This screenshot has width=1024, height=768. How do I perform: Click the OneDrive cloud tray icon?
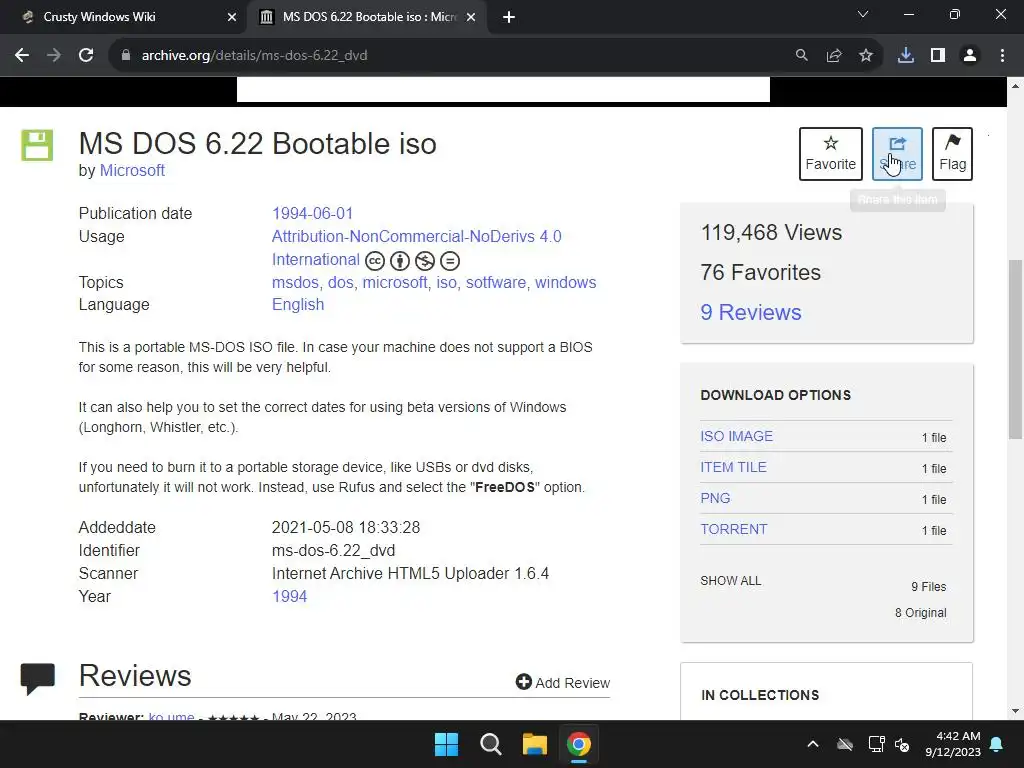[845, 744]
